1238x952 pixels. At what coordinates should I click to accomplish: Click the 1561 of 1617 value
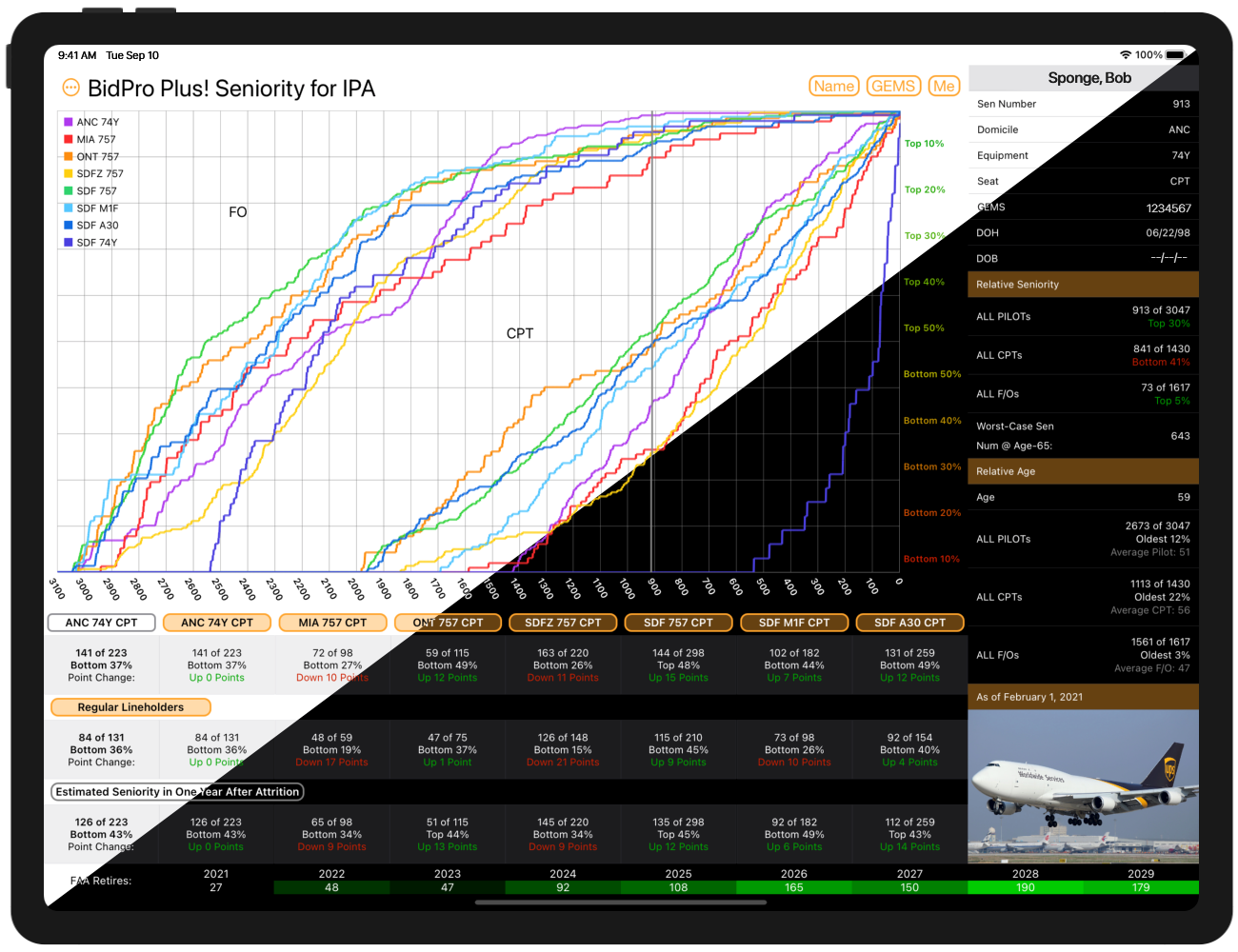tap(1160, 642)
